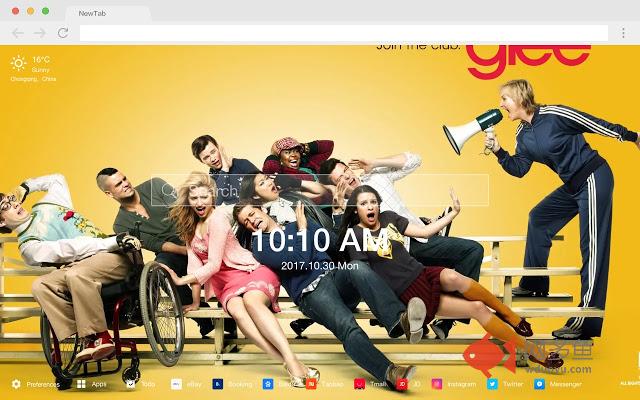Click the Twitter link text
Screen dimensions: 640x400
[513, 384]
